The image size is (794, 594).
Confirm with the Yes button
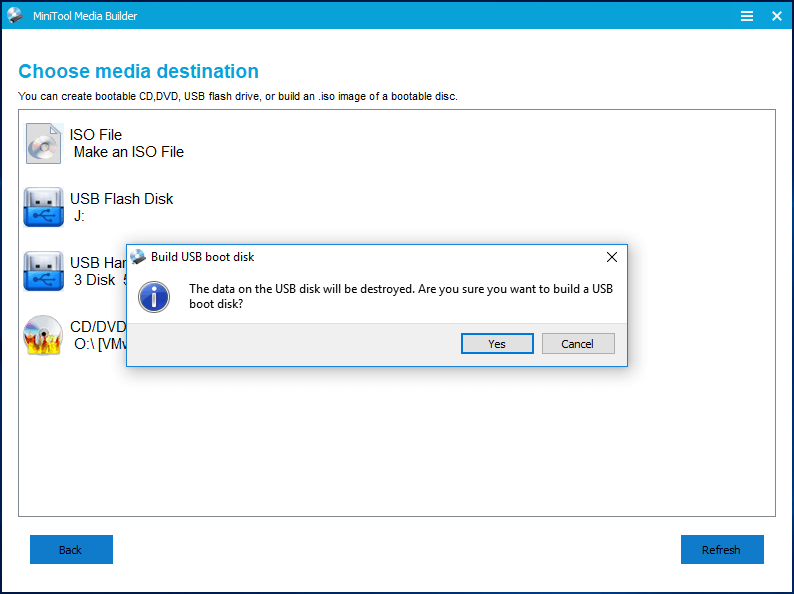[497, 344]
